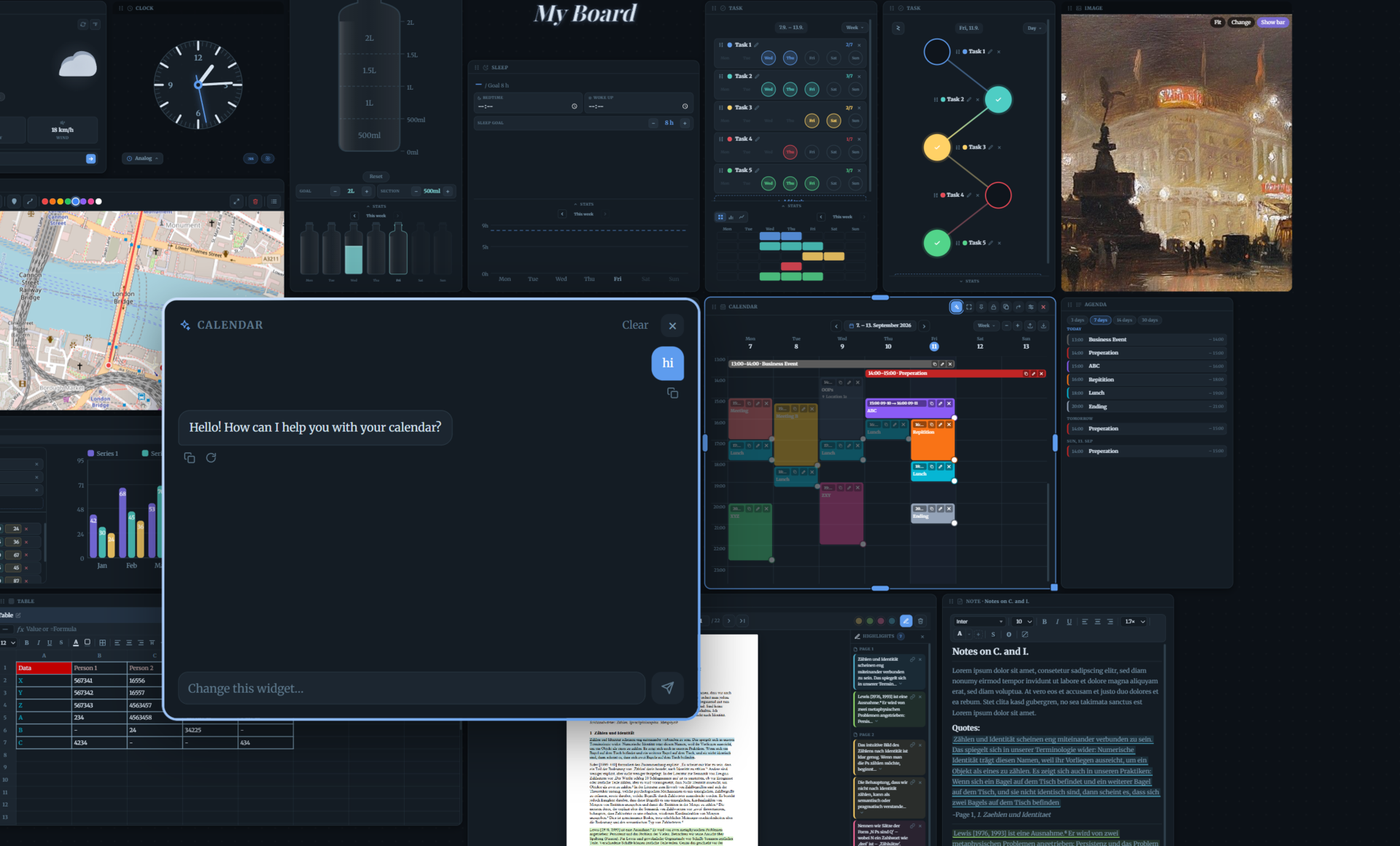Open the Day dropdown in Task widget
The image size is (1400, 846).
coord(1034,28)
